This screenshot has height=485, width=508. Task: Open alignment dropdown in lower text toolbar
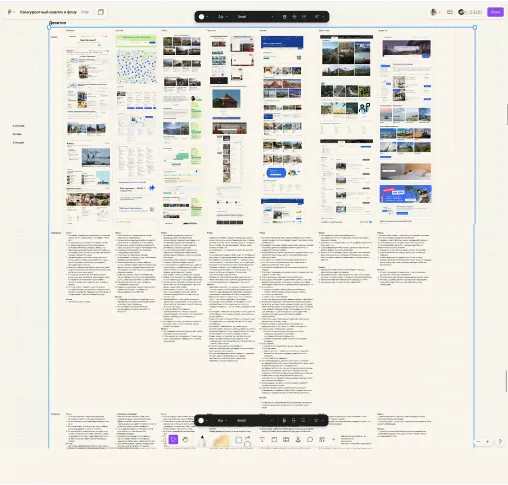[319, 421]
